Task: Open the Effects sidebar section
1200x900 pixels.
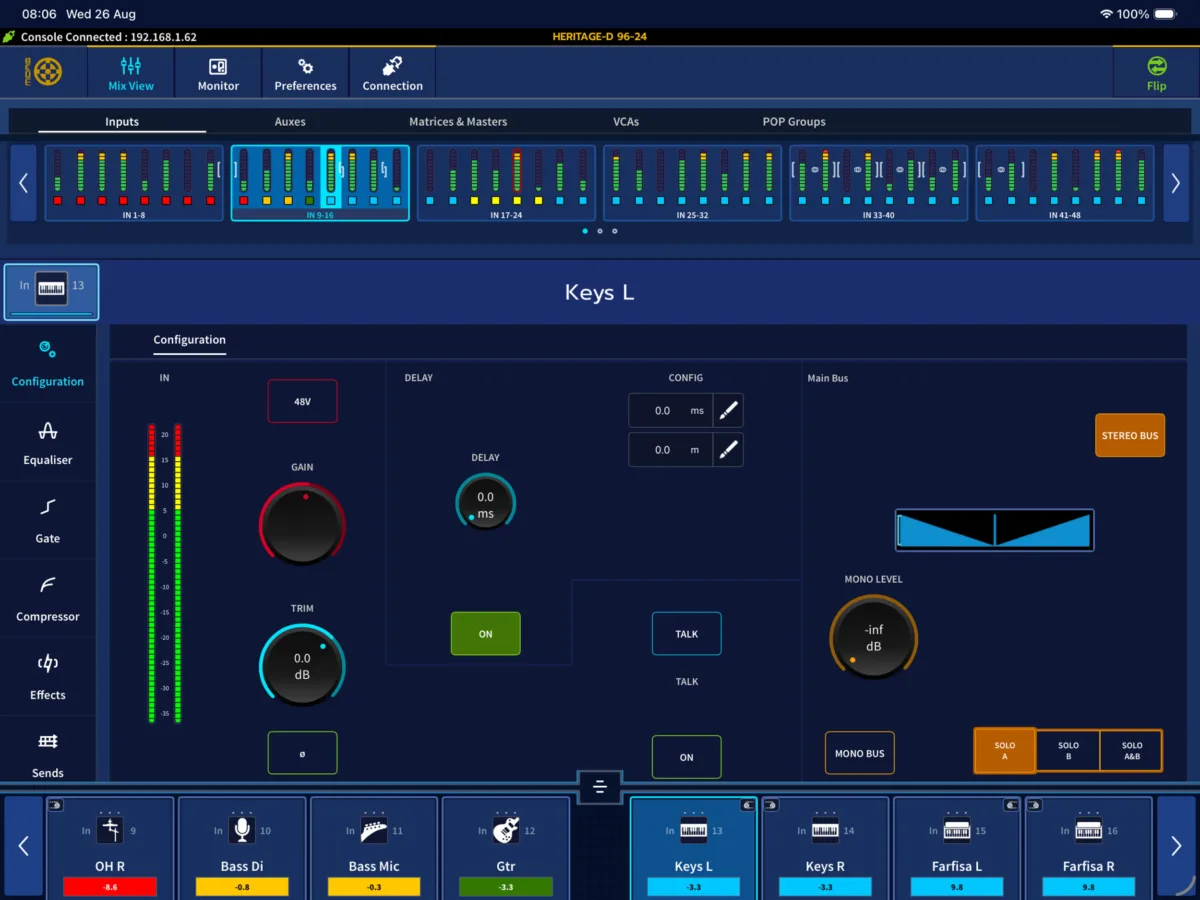Action: (48, 677)
